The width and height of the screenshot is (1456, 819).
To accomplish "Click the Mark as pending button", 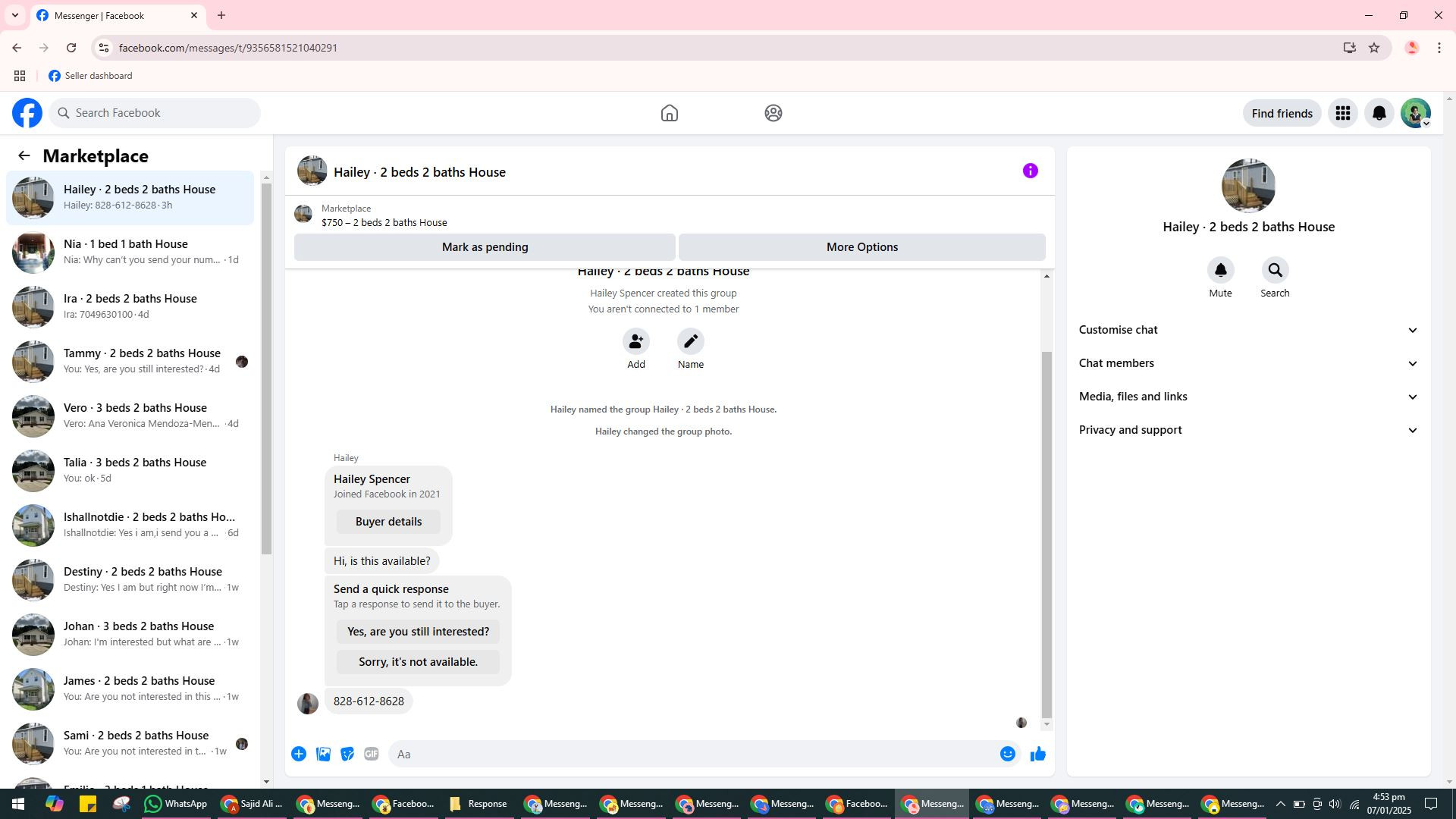I will (485, 247).
